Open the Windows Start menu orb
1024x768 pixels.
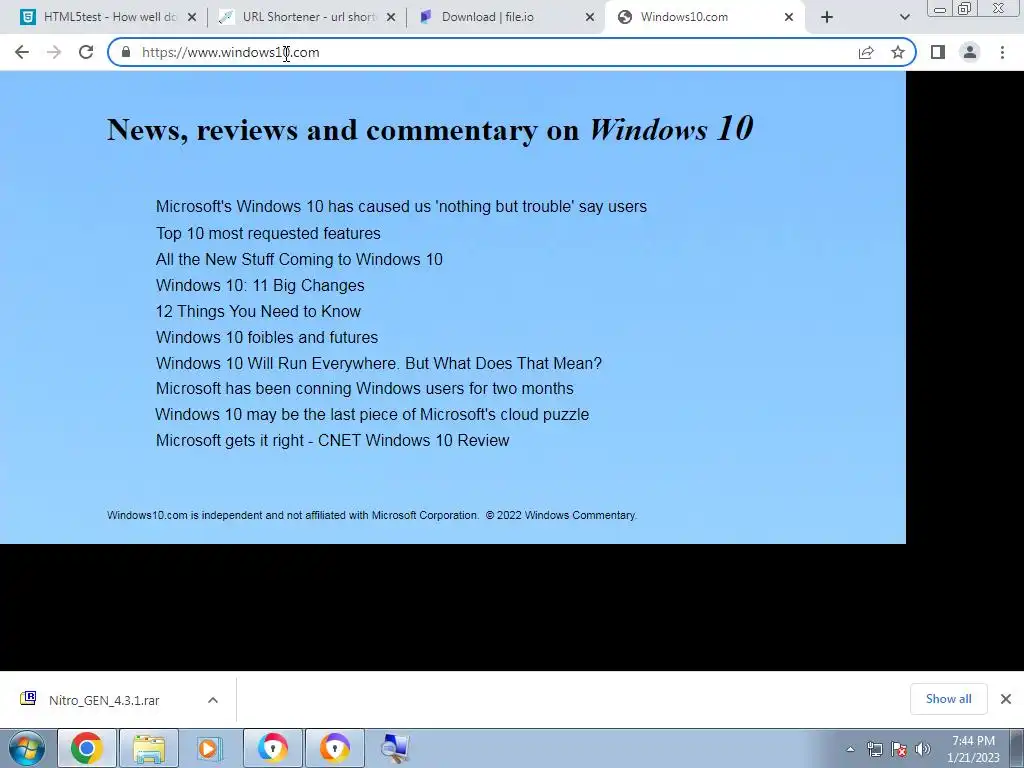[27, 748]
